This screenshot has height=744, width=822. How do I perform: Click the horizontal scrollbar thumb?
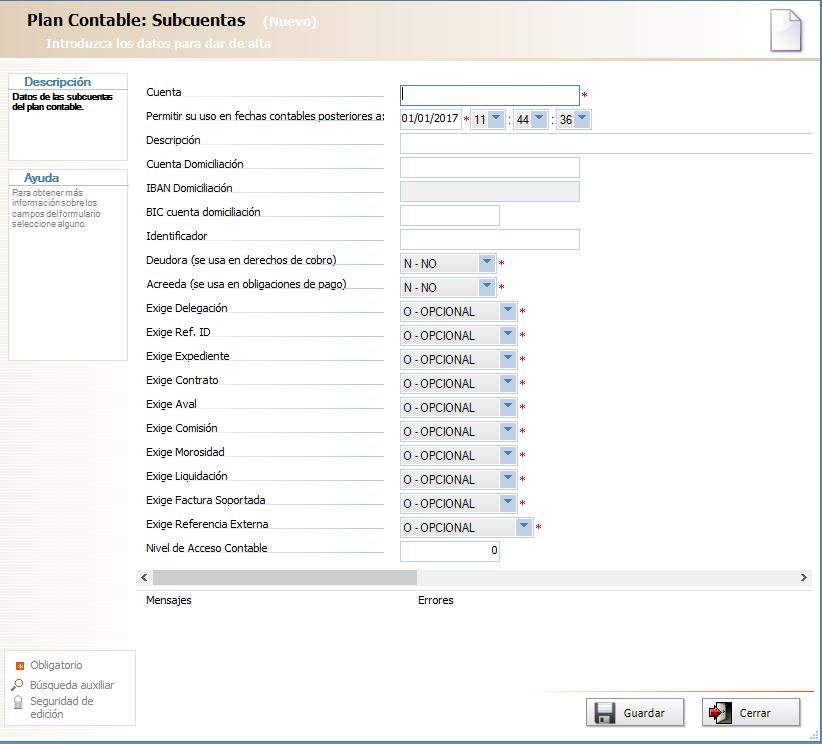[x=285, y=577]
